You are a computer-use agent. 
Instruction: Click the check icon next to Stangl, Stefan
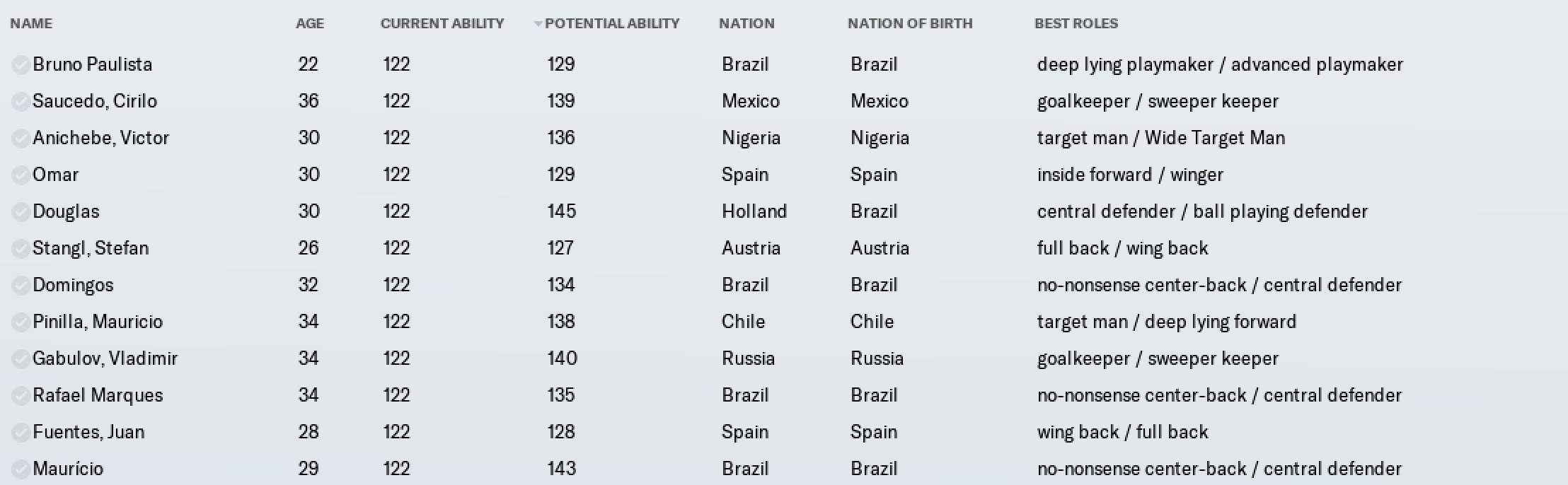click(x=21, y=249)
